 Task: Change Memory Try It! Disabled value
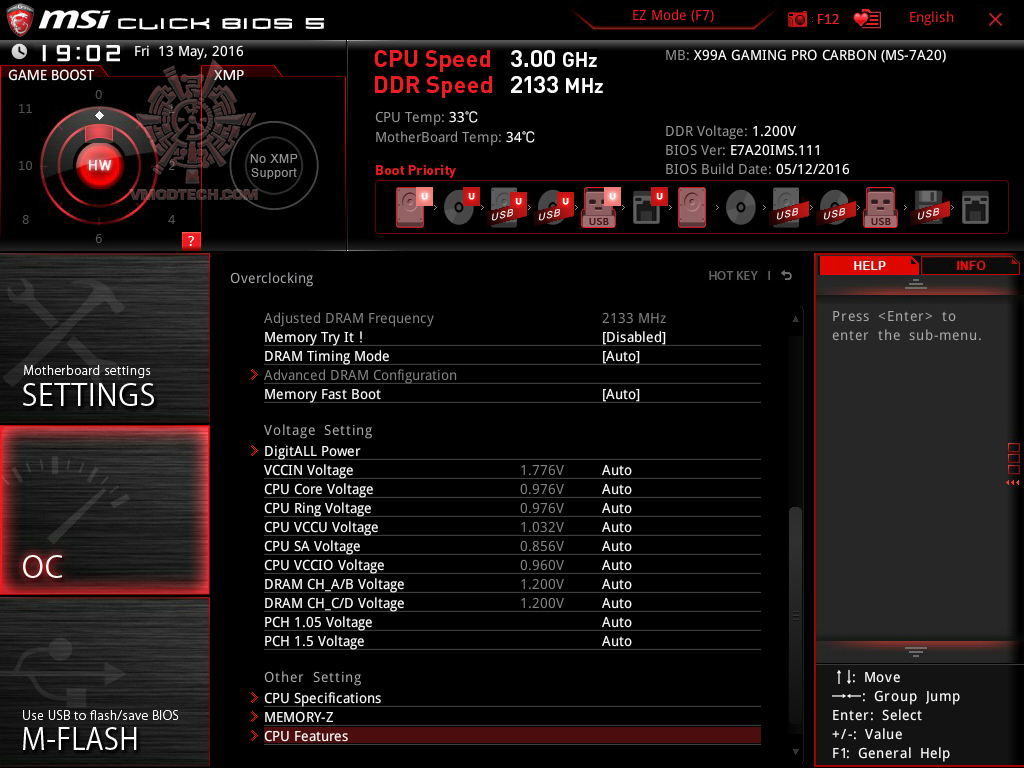click(633, 337)
